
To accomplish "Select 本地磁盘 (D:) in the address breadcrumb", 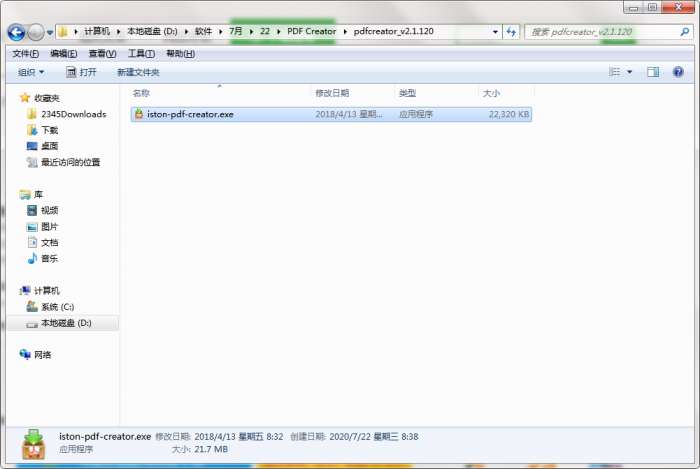I will [152, 31].
